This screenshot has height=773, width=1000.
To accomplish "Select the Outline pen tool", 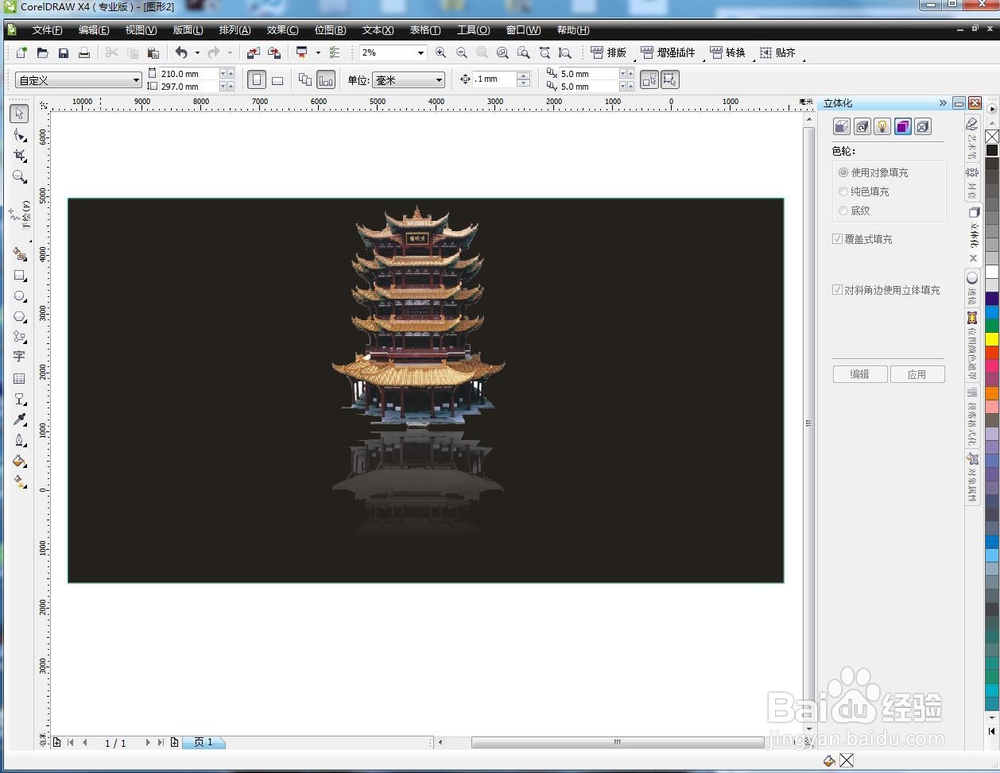I will pos(20,440).
